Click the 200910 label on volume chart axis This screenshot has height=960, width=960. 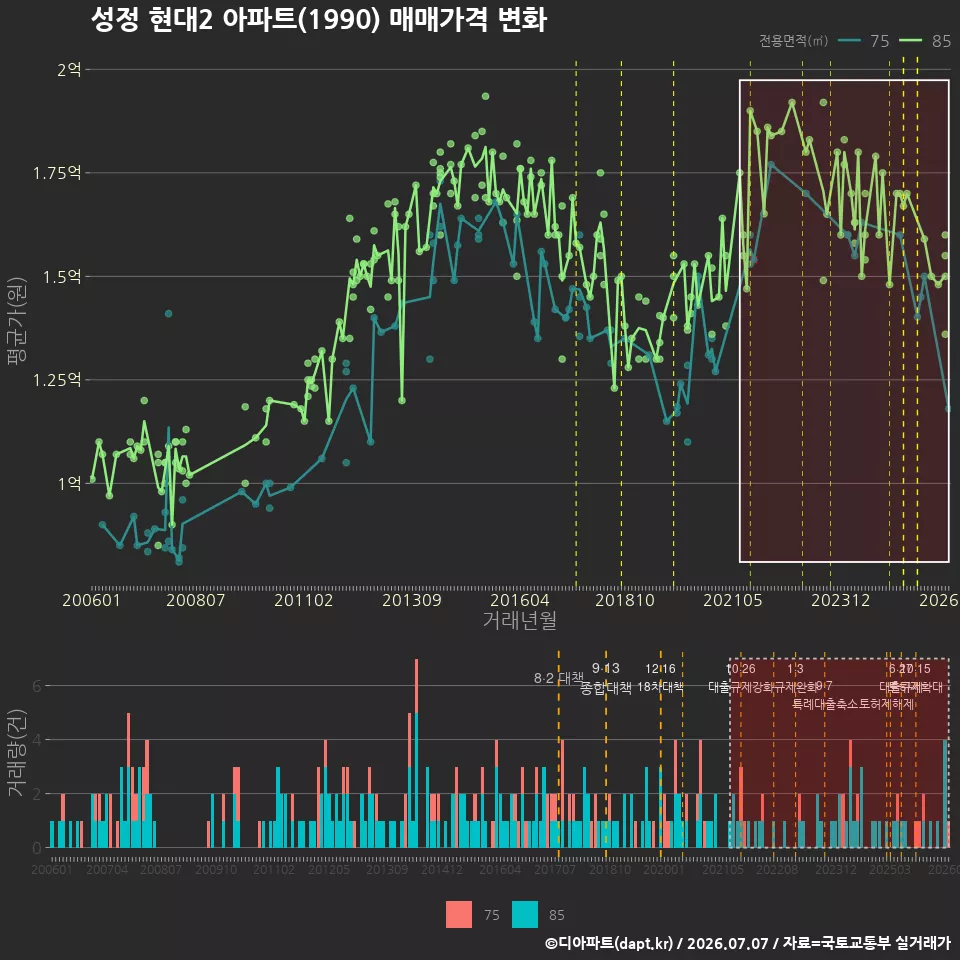pyautogui.click(x=216, y=869)
